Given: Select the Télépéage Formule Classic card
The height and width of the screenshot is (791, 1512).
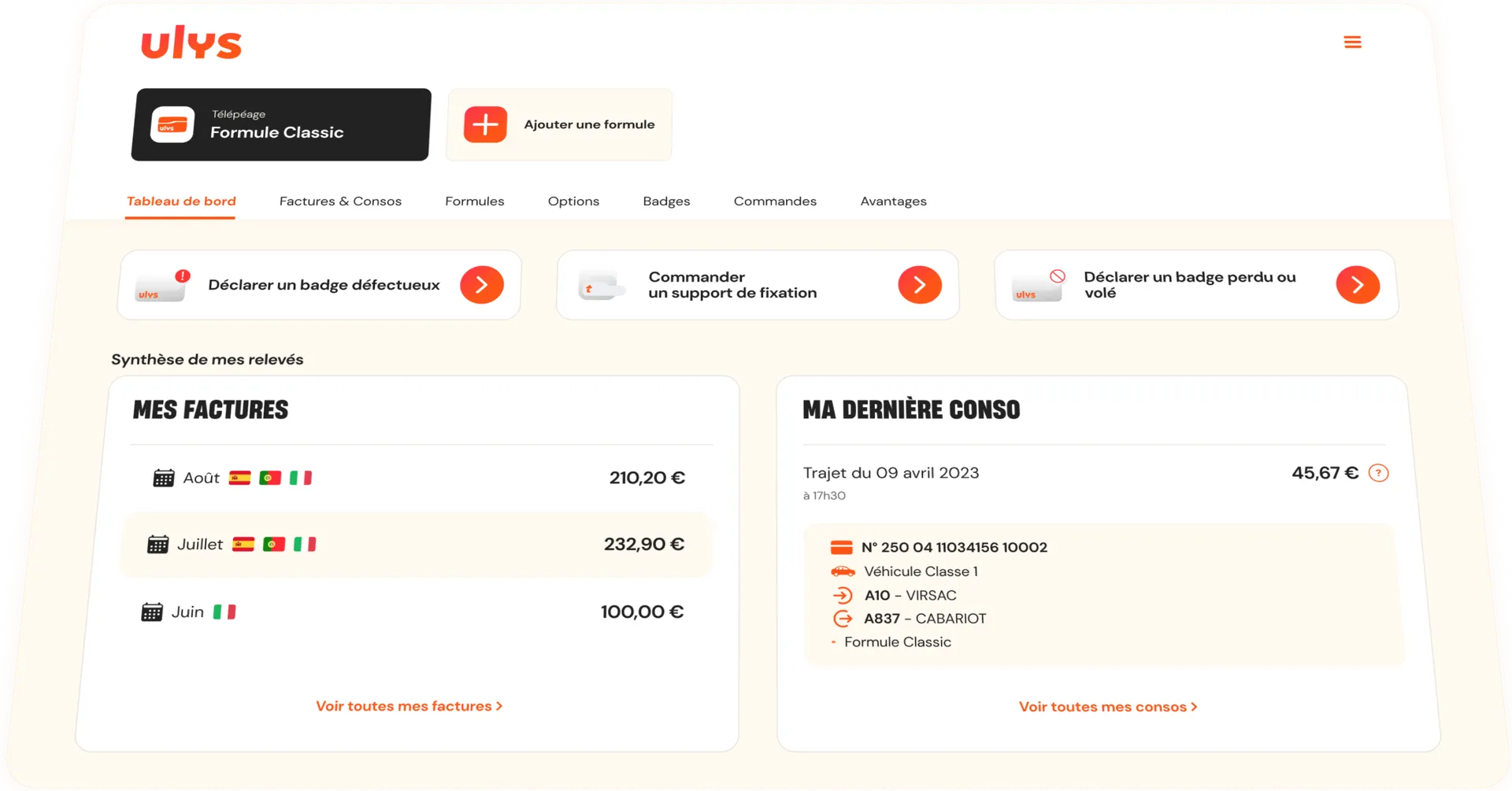Looking at the screenshot, I should point(281,125).
